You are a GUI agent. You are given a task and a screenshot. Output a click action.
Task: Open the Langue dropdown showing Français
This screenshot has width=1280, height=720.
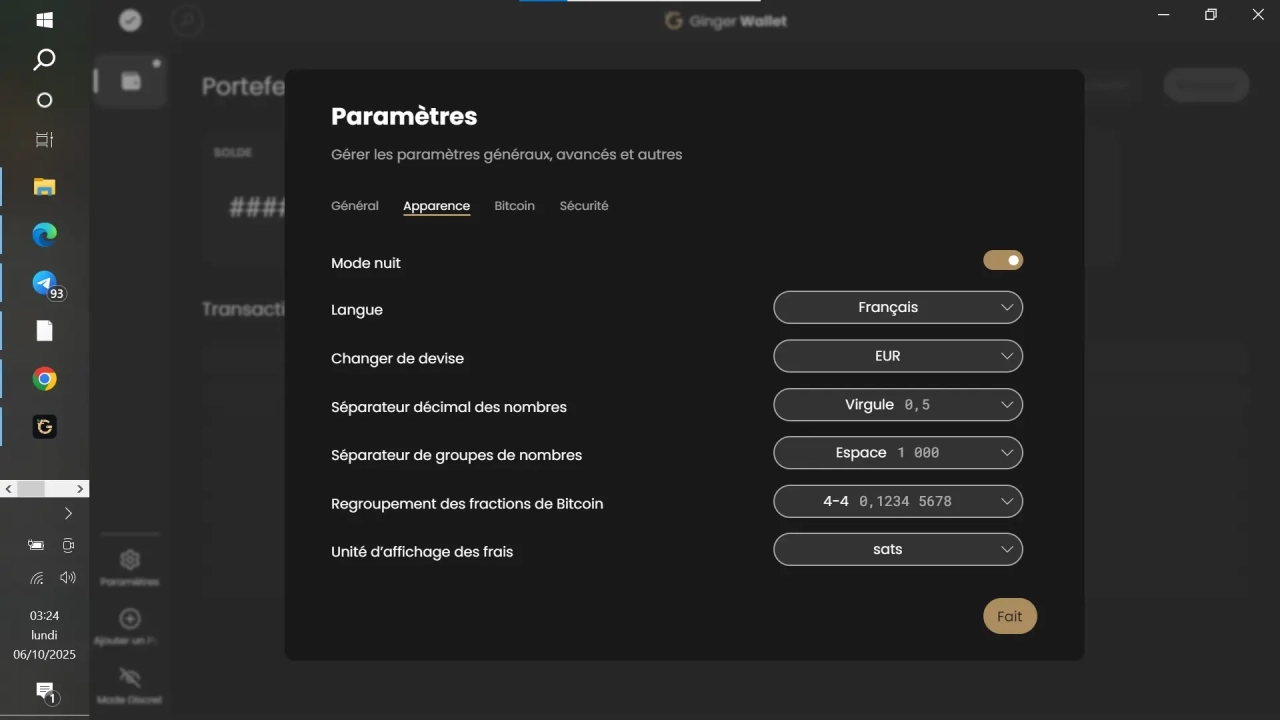point(898,307)
